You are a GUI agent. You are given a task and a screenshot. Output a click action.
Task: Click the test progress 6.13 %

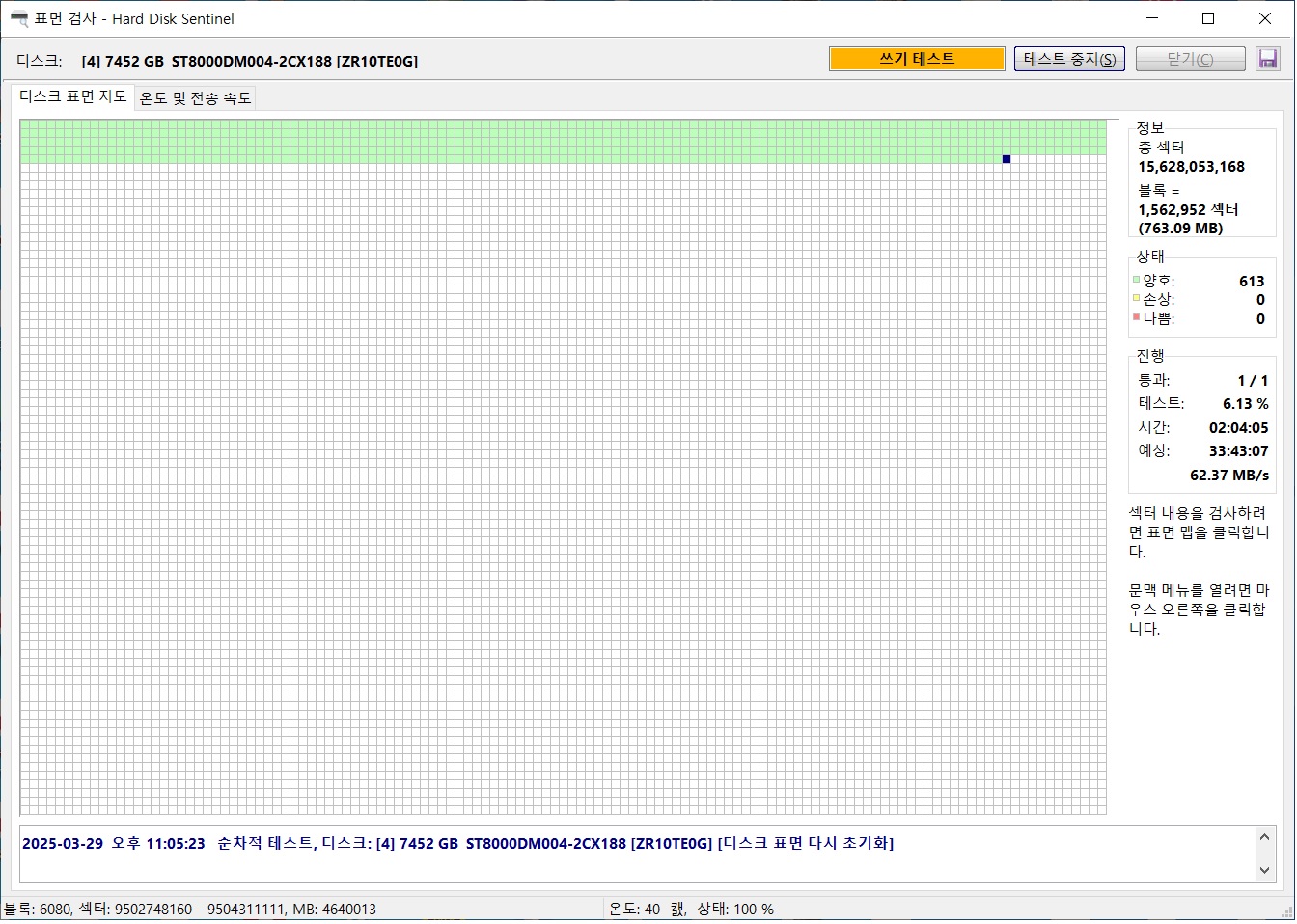[x=1246, y=404]
